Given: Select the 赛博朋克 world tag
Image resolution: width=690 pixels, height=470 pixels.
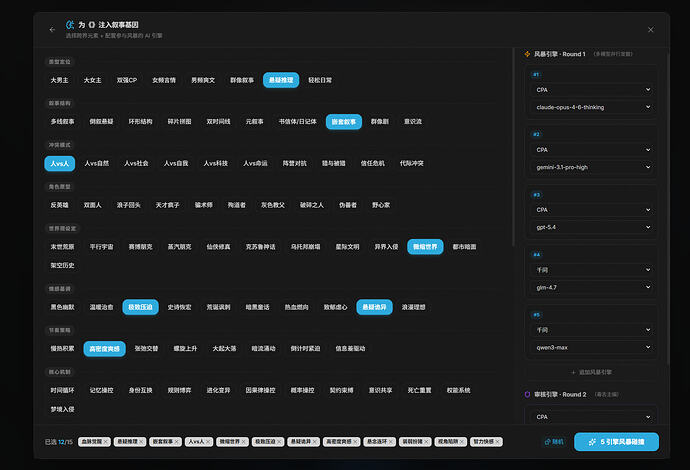Looking at the screenshot, I should tap(140, 247).
